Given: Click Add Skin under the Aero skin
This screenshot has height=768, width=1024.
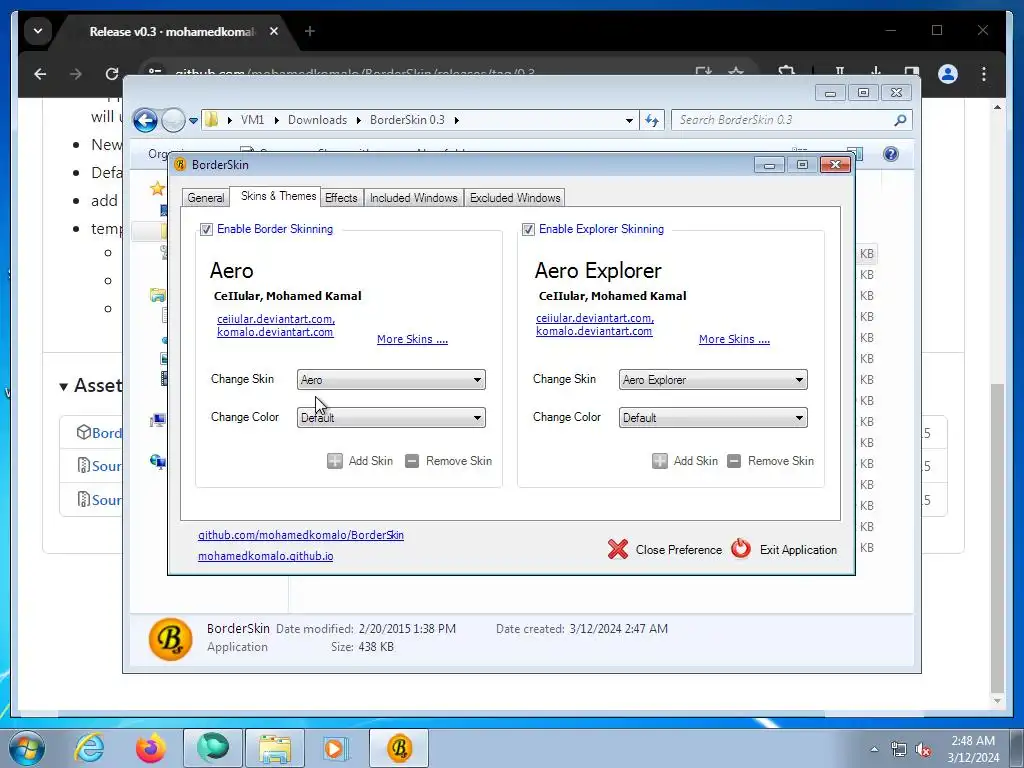Looking at the screenshot, I should pyautogui.click(x=360, y=461).
